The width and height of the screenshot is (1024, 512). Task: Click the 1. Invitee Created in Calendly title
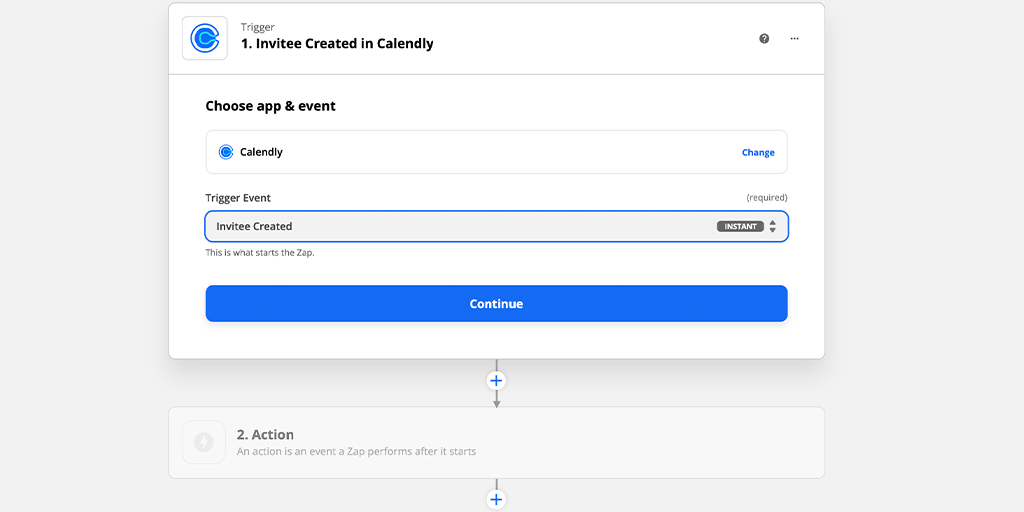tap(337, 44)
